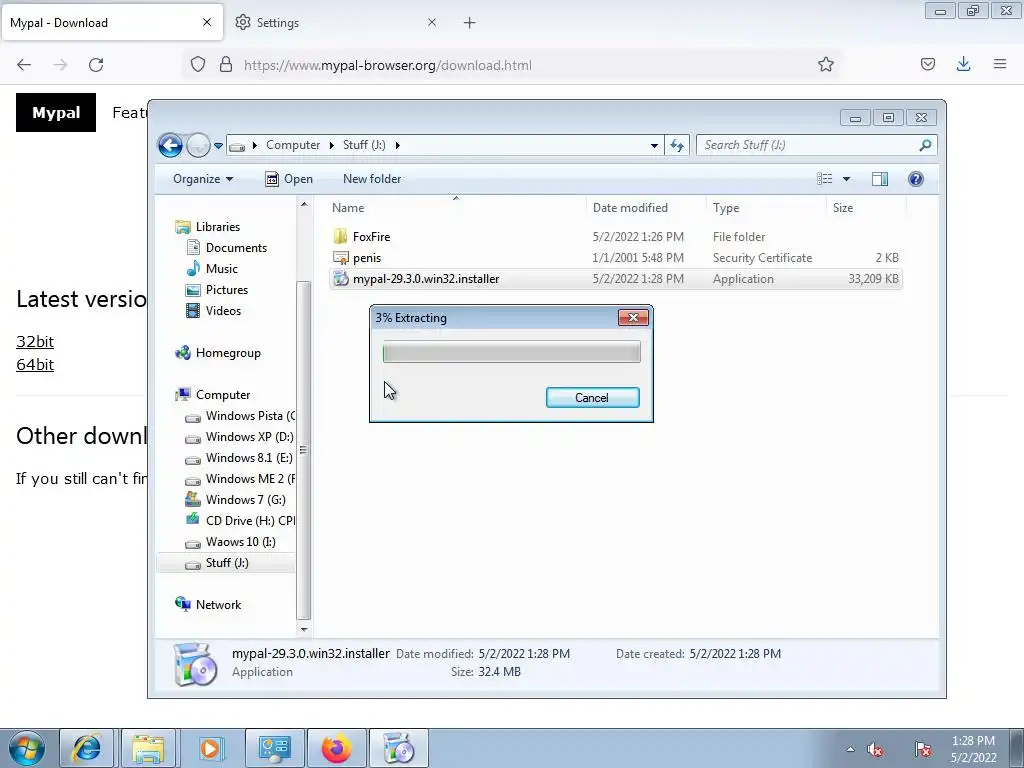Launch Internet Explorer from the taskbar

[87, 748]
